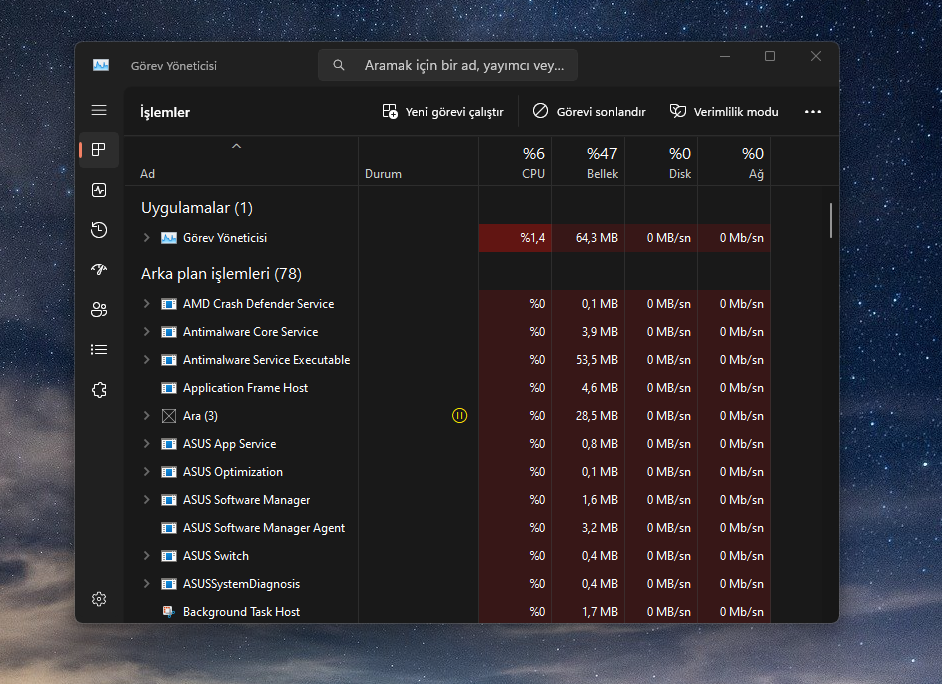Image resolution: width=942 pixels, height=684 pixels.
Task: Click the Uygulamalar (1) group heading
Action: pyautogui.click(x=197, y=208)
